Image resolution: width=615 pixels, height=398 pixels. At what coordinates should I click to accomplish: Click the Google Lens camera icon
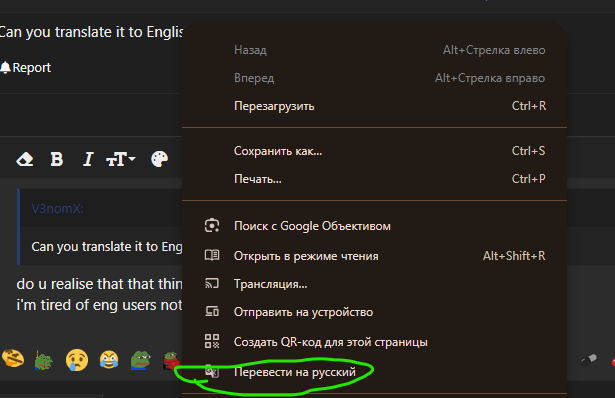[212, 225]
